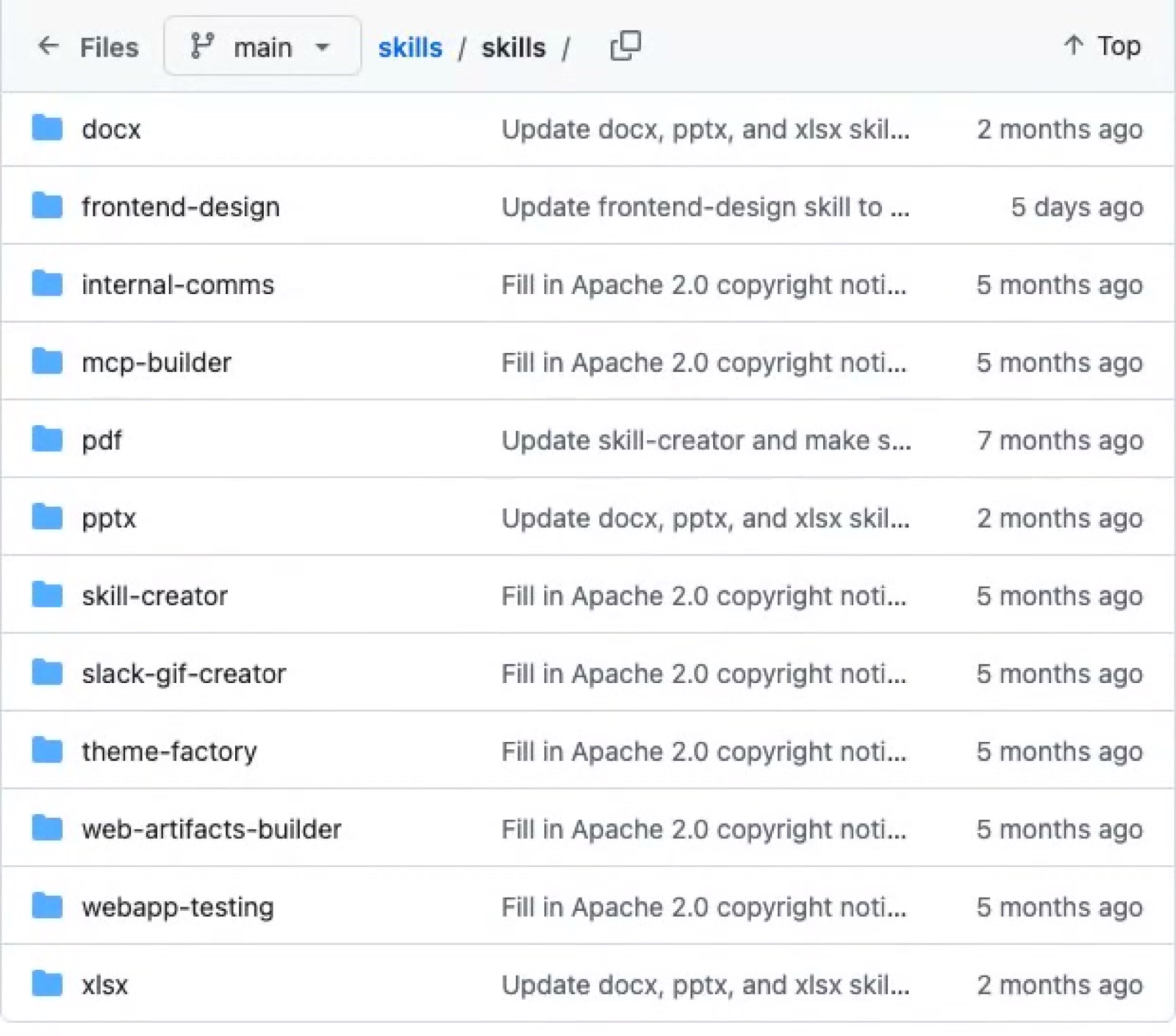Open the pdf folder link
1176x1036 pixels.
pyautogui.click(x=101, y=440)
